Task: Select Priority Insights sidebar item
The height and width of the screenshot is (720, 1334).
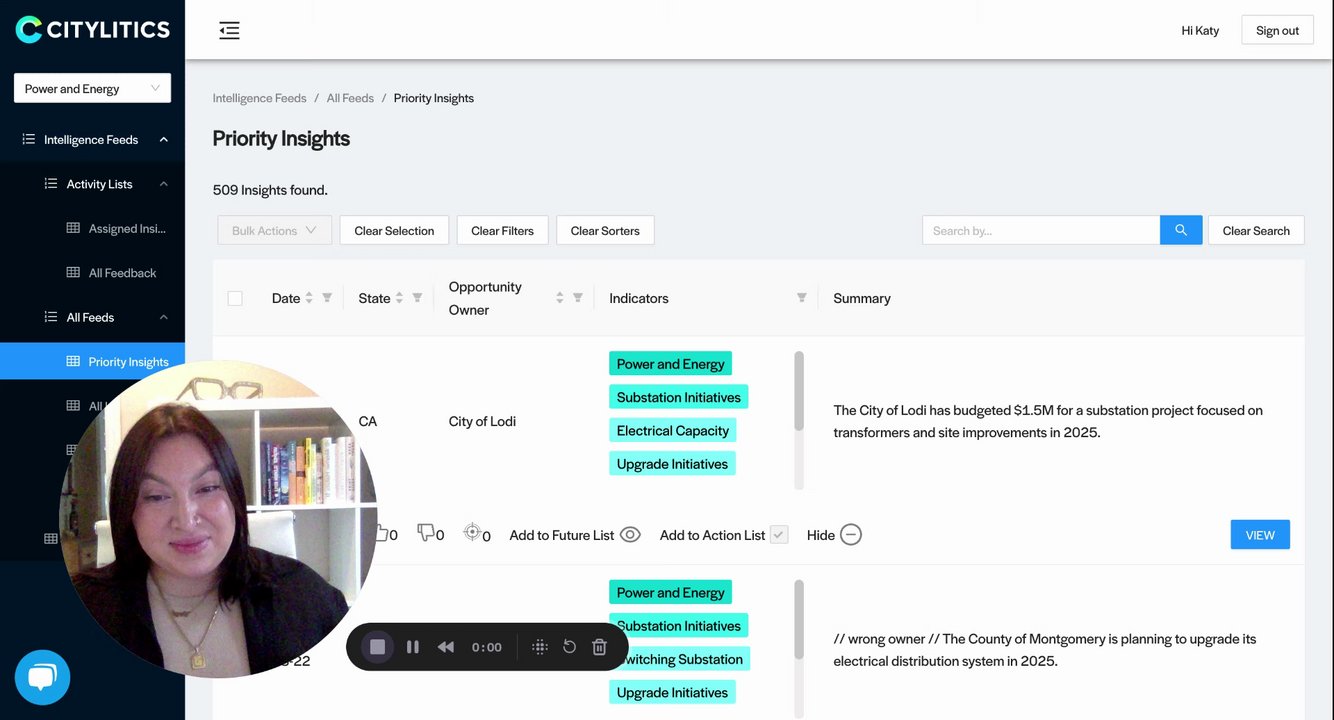Action: 92,361
